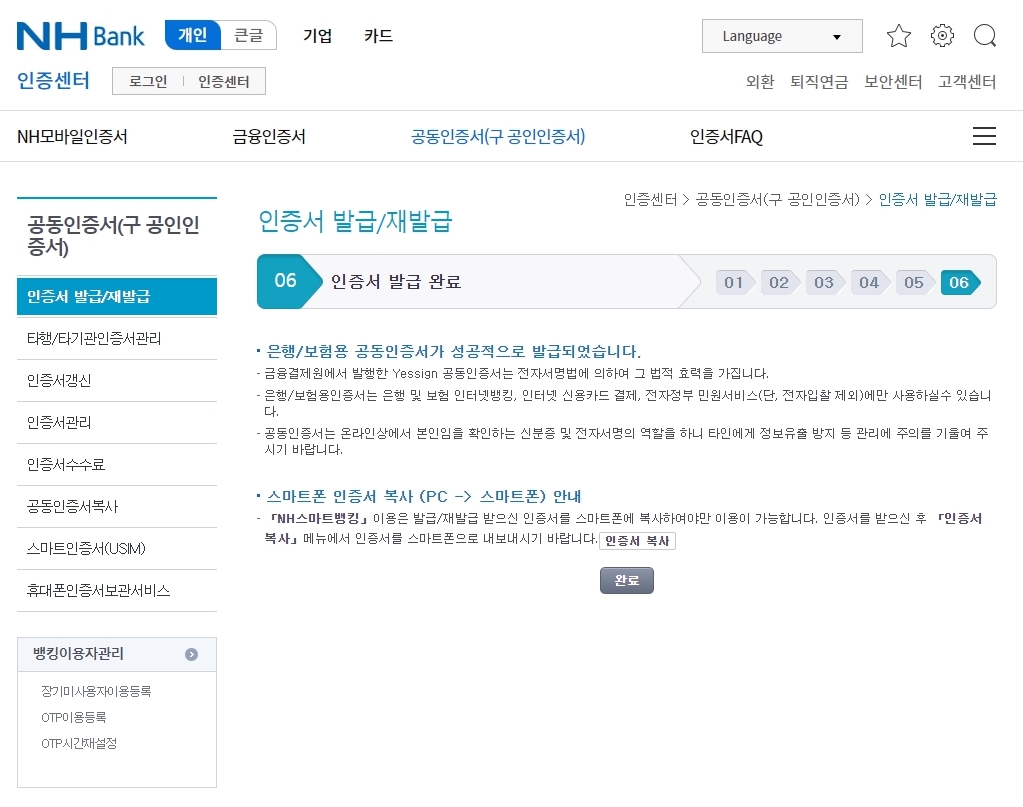
Task: Click step 06 on the progress indicator
Action: coord(957,282)
